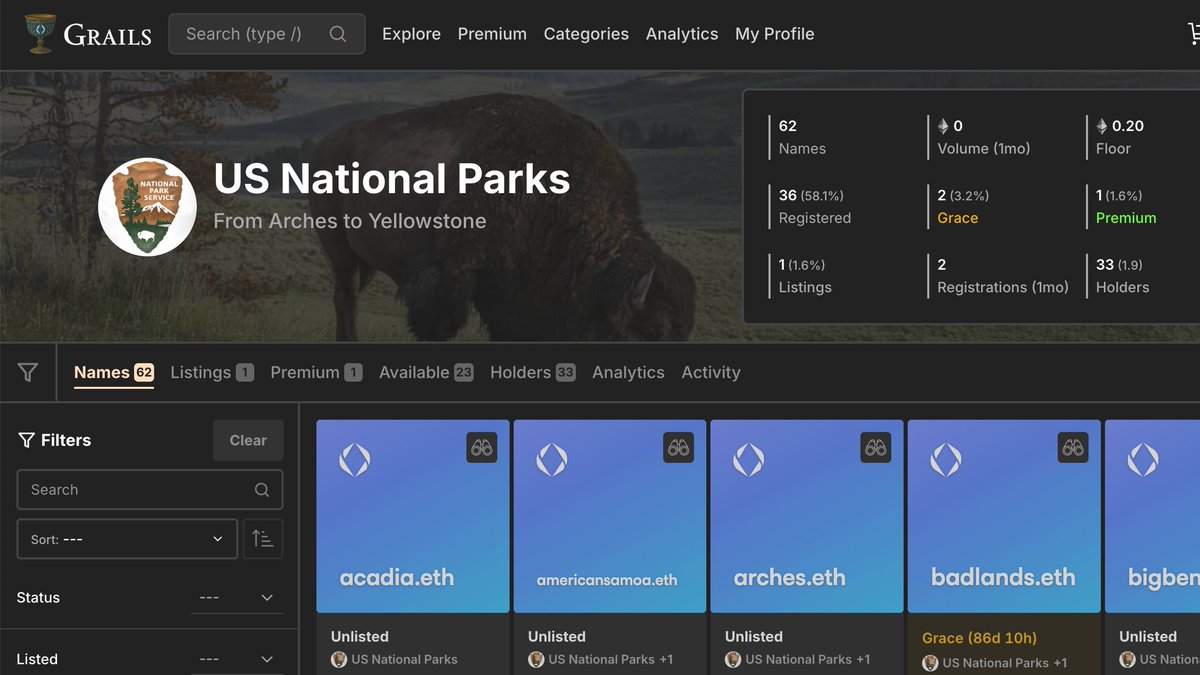Click the Clear filters button
Screen dimensions: 1200x675
248,440
